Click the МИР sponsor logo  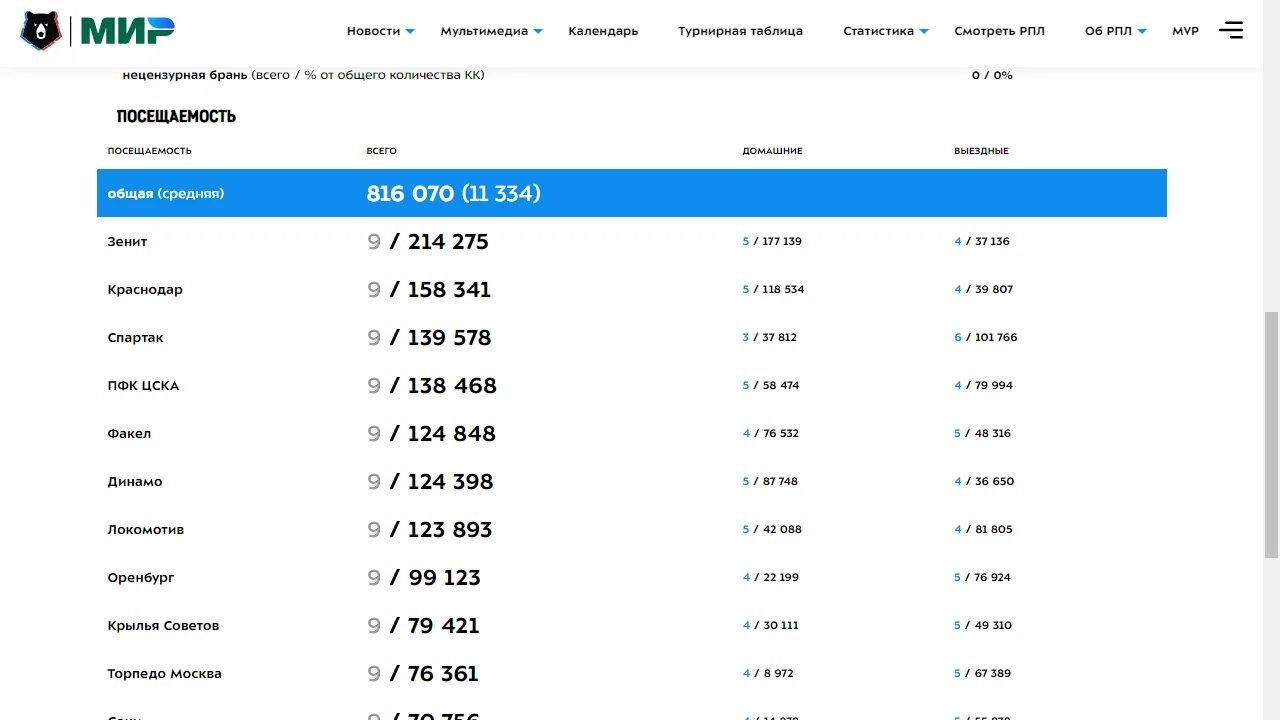127,31
